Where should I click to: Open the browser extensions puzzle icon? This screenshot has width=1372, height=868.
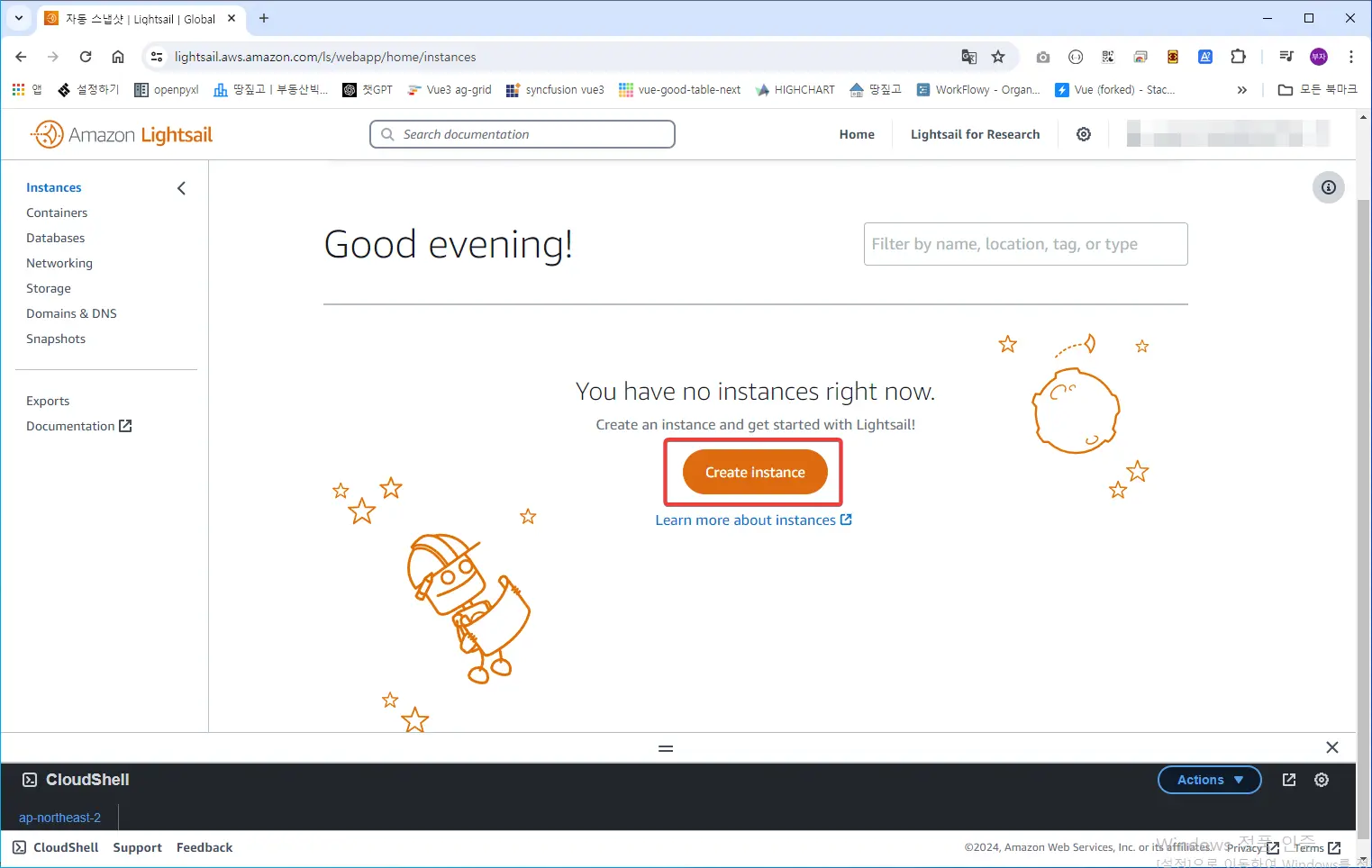[x=1238, y=56]
